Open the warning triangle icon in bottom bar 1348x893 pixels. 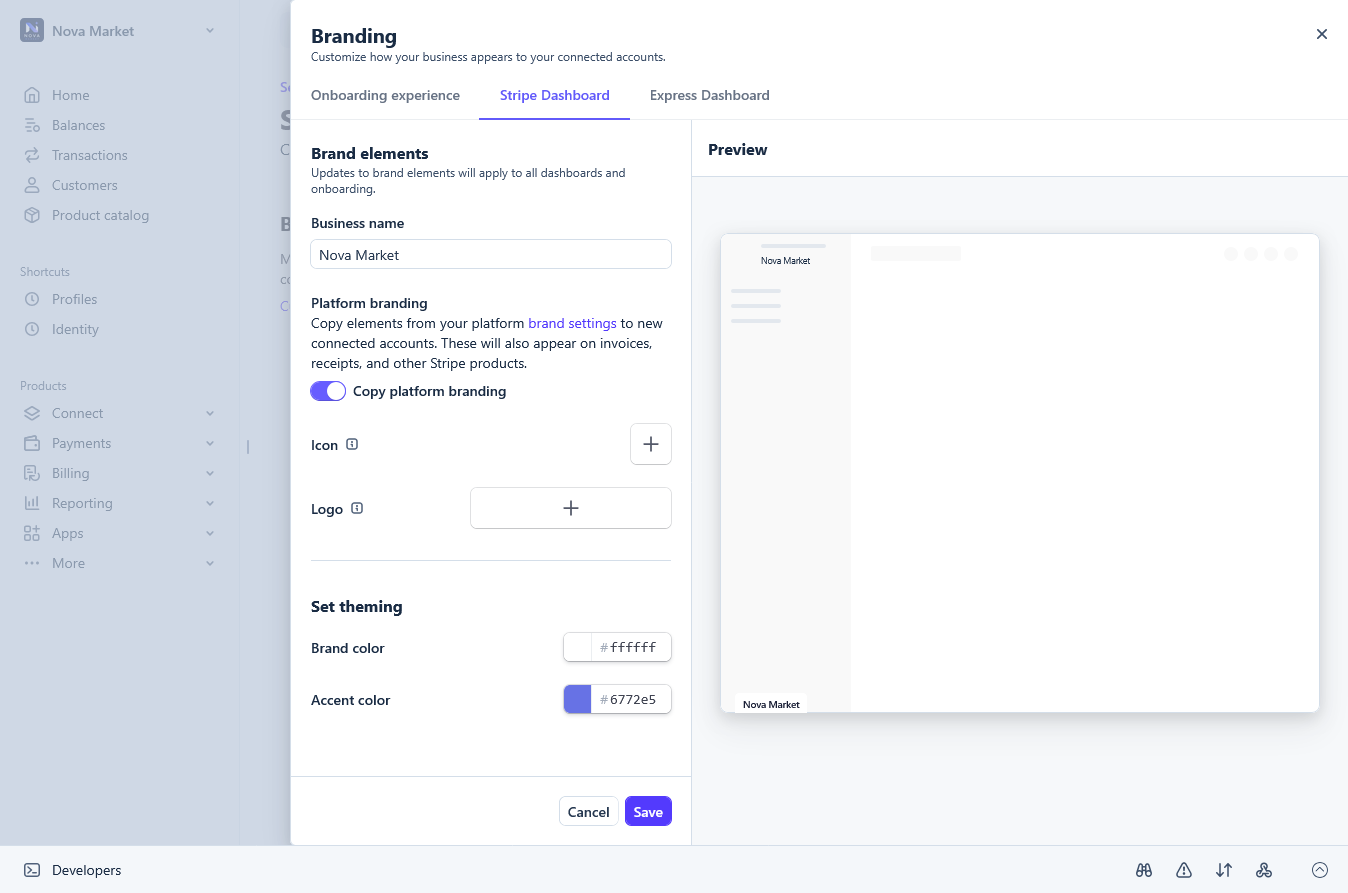point(1184,870)
